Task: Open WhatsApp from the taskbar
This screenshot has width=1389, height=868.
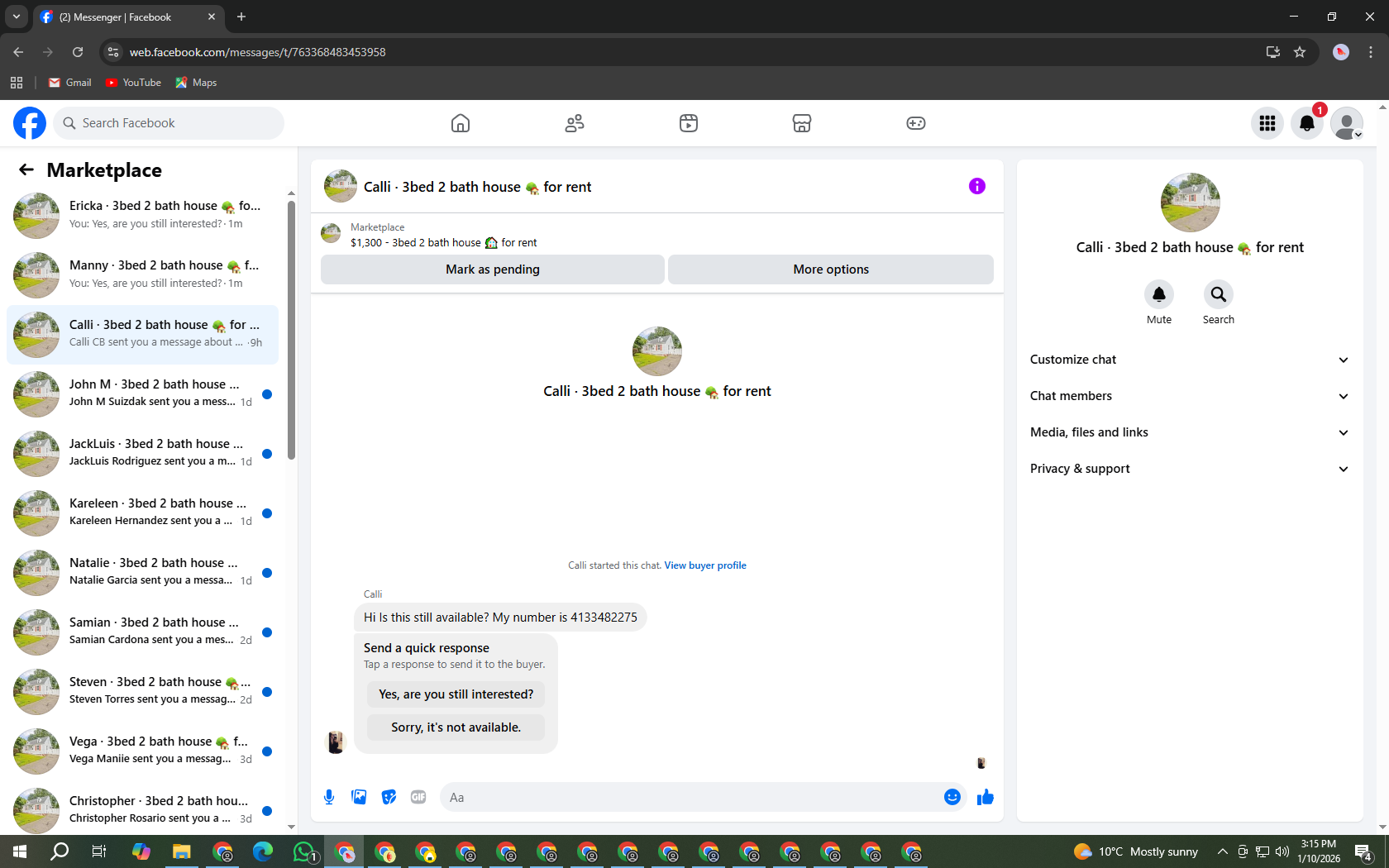Action: 304,851
